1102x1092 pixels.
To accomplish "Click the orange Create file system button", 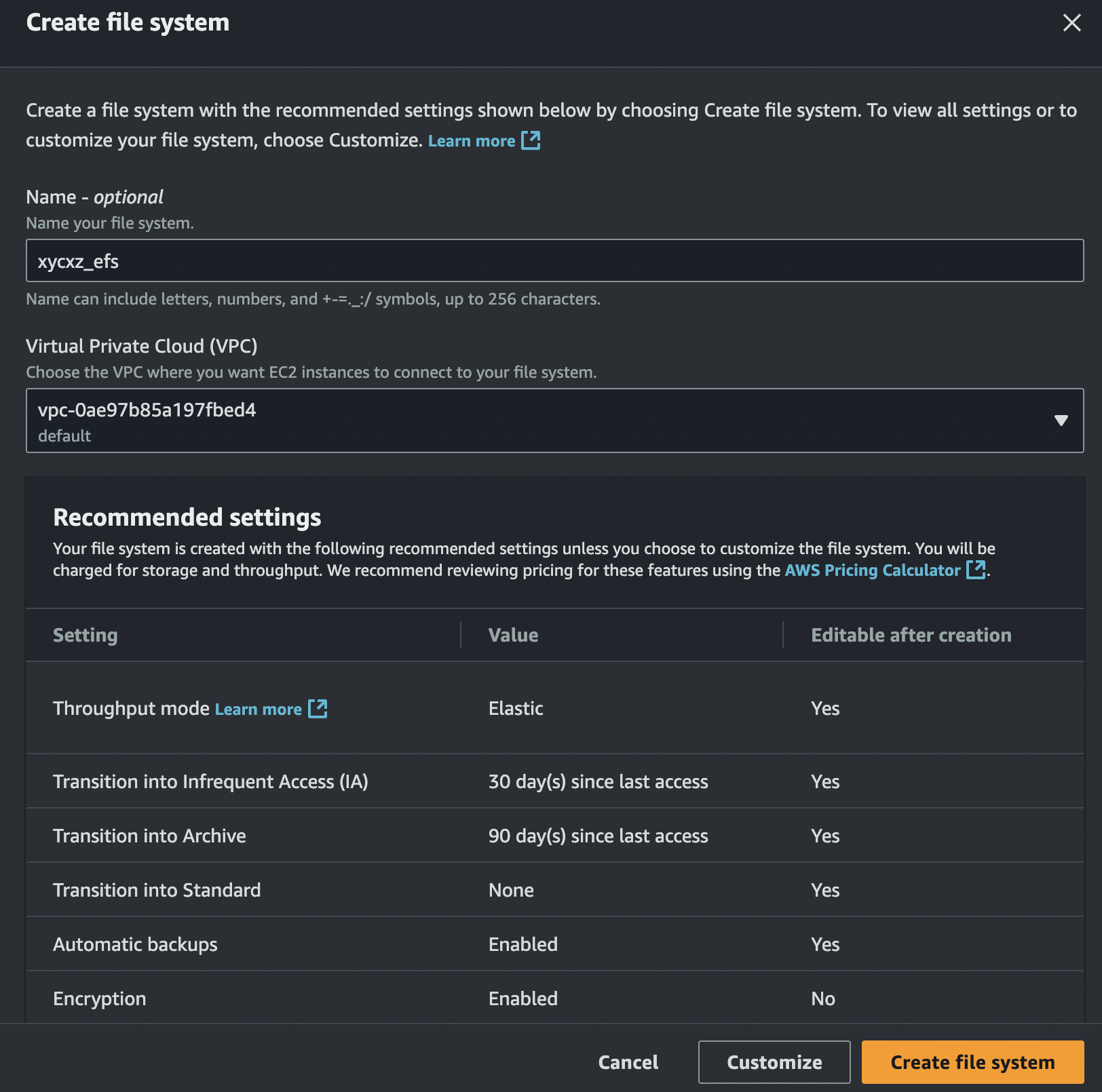I will [x=972, y=1062].
